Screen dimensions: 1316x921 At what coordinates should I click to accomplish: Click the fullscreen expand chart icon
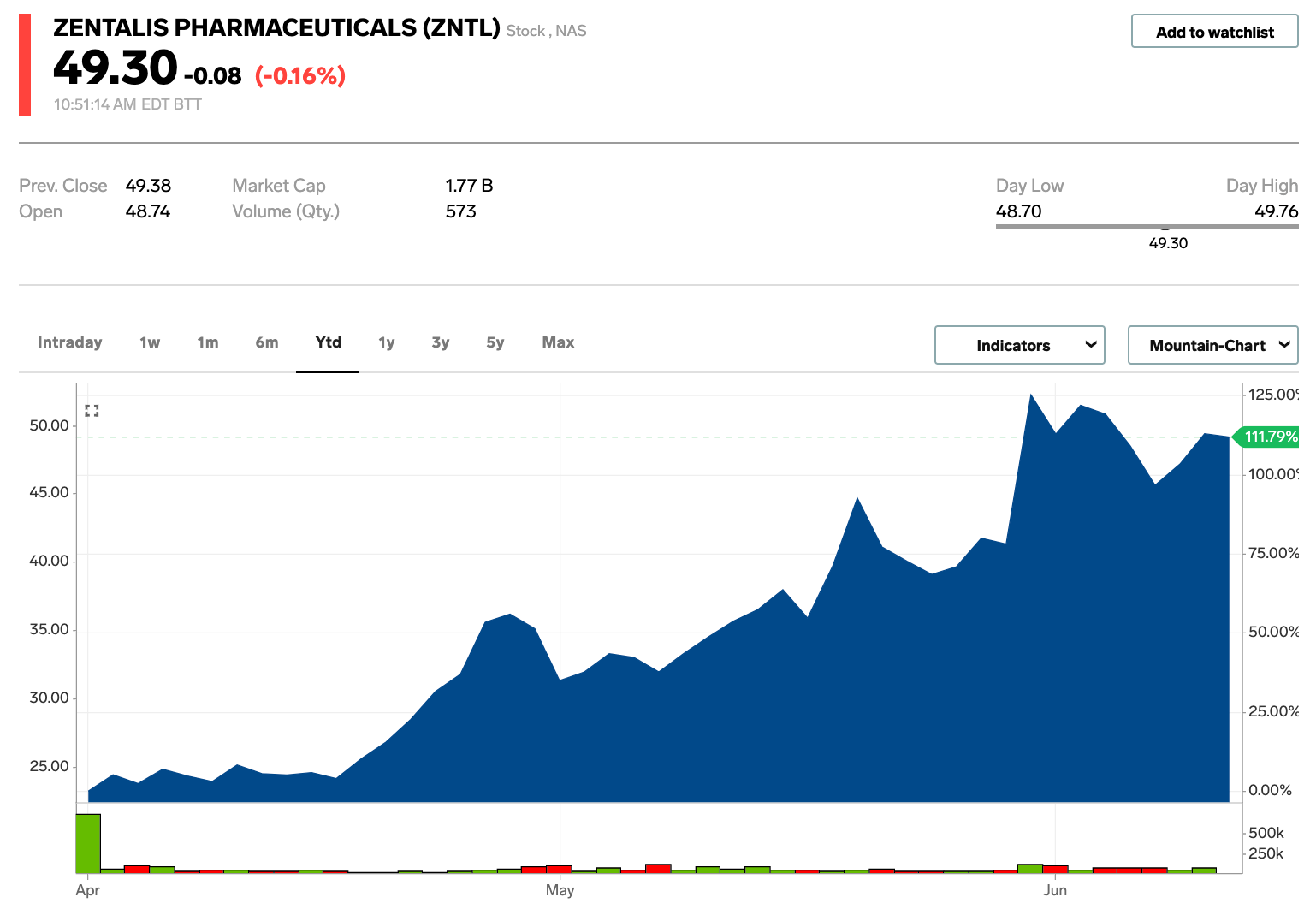pyautogui.click(x=92, y=411)
